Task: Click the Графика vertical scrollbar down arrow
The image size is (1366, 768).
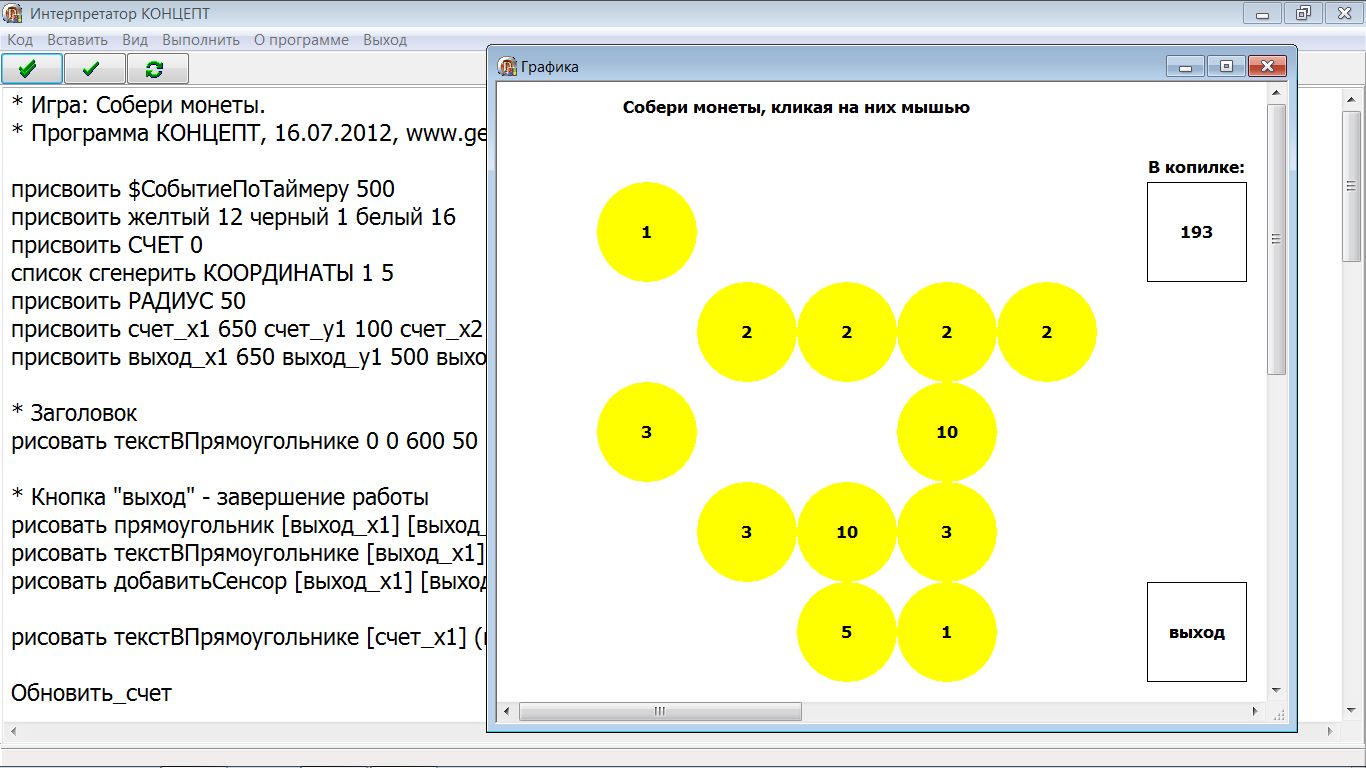Action: click(x=1276, y=690)
